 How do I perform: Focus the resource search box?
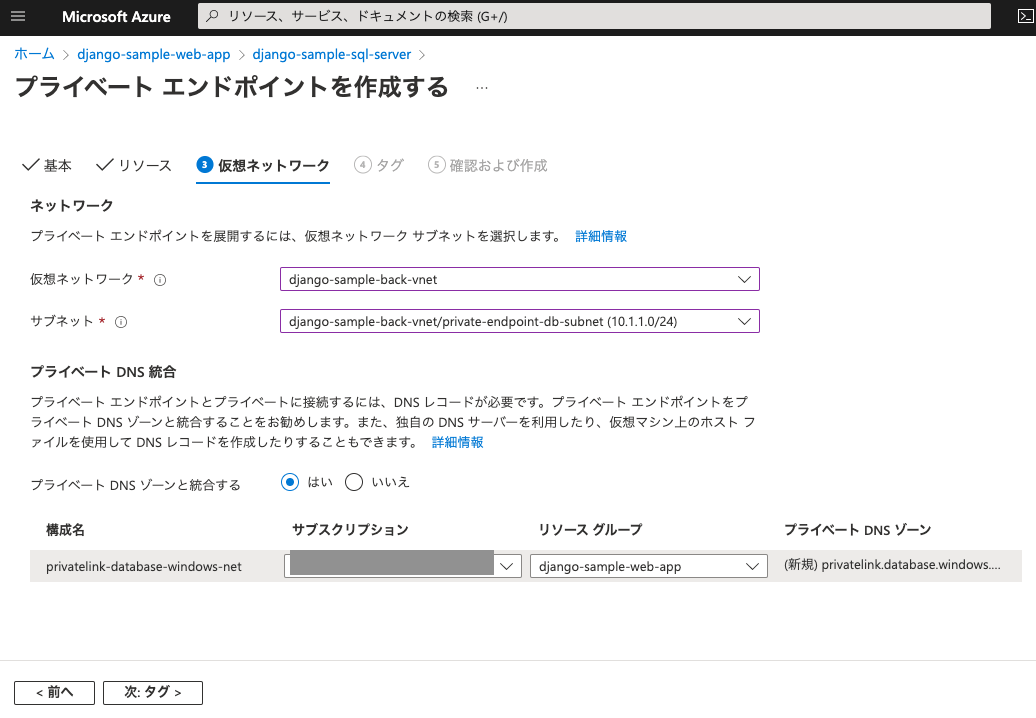594,16
